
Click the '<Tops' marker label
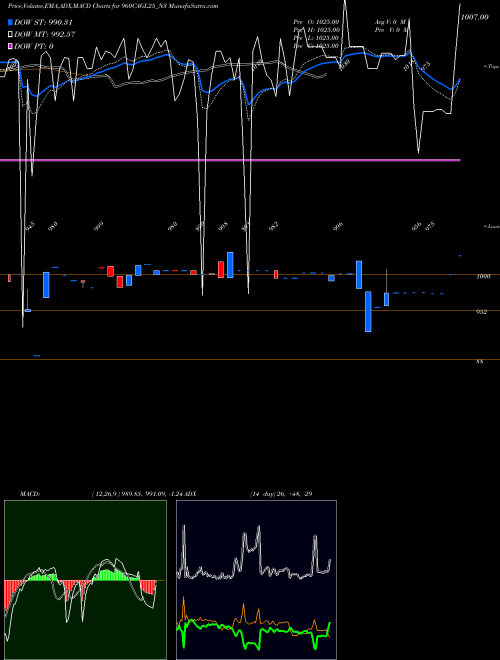tap(492, 67)
